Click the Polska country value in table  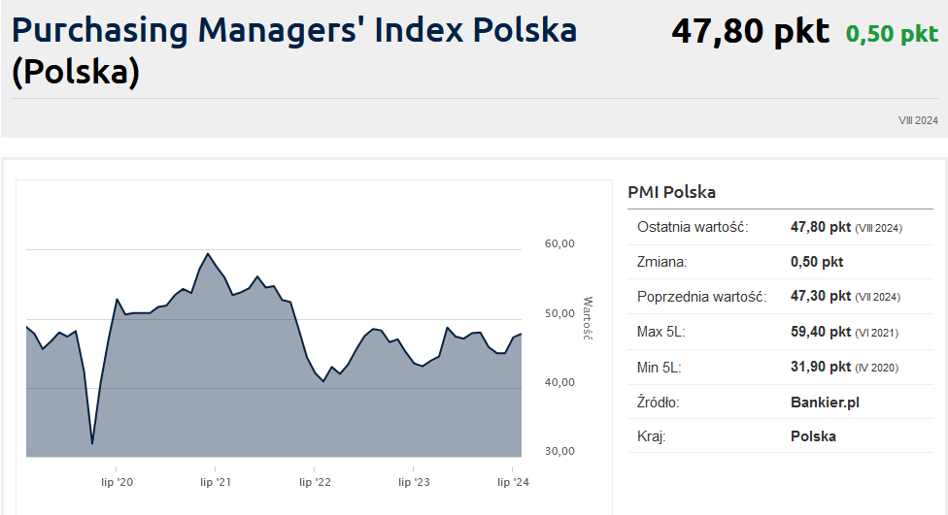[813, 436]
